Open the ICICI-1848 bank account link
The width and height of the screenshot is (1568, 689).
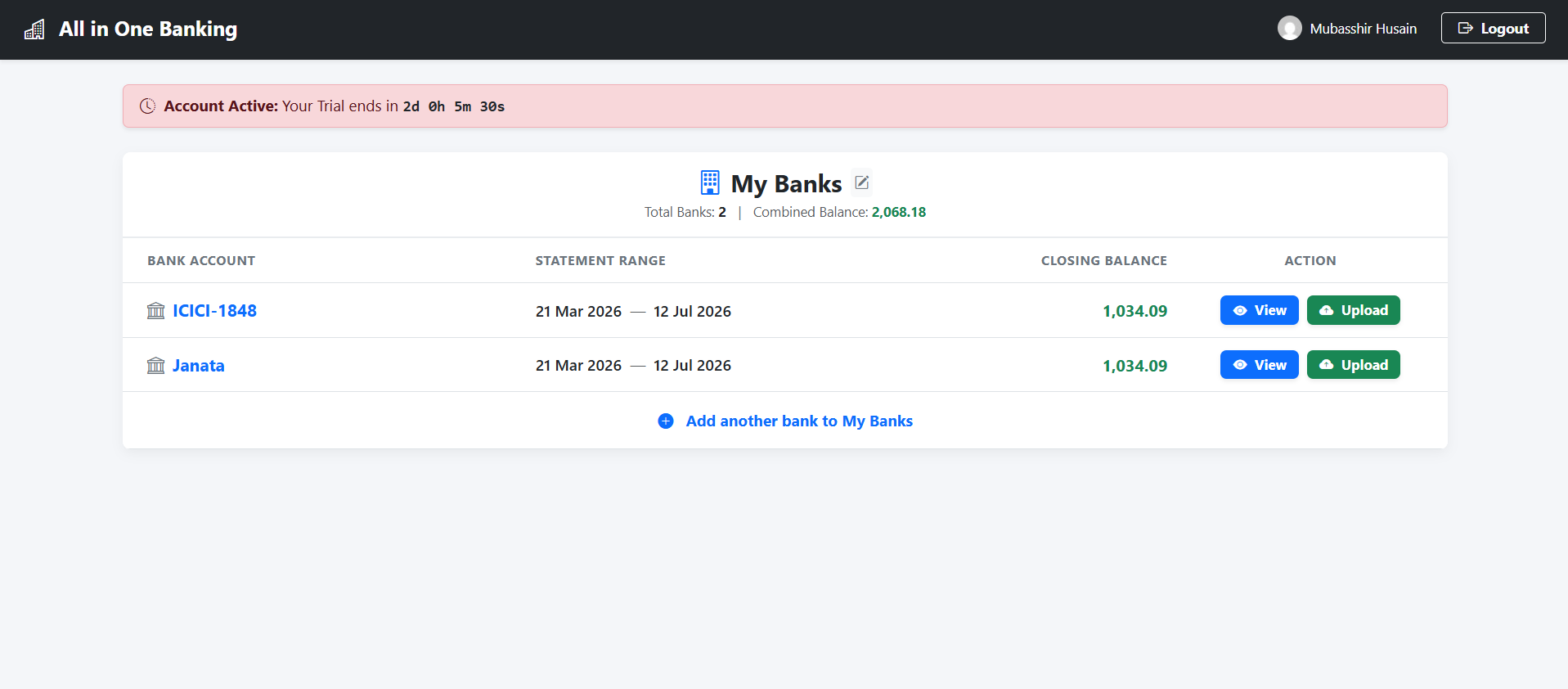[214, 311]
